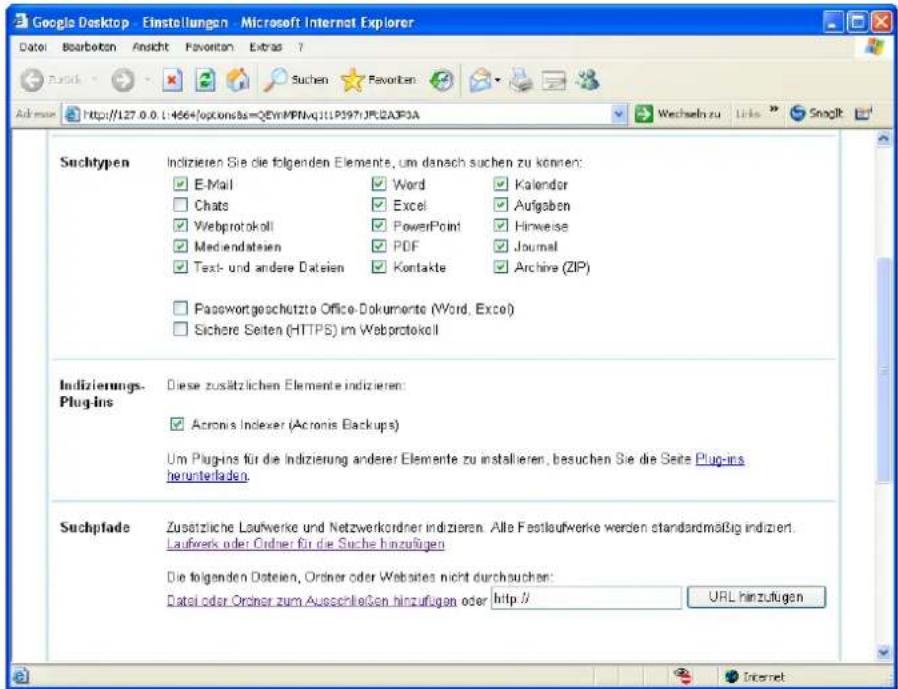Image resolution: width=898 pixels, height=689 pixels.
Task: Click the Windows flag logo
Action: 875,48
